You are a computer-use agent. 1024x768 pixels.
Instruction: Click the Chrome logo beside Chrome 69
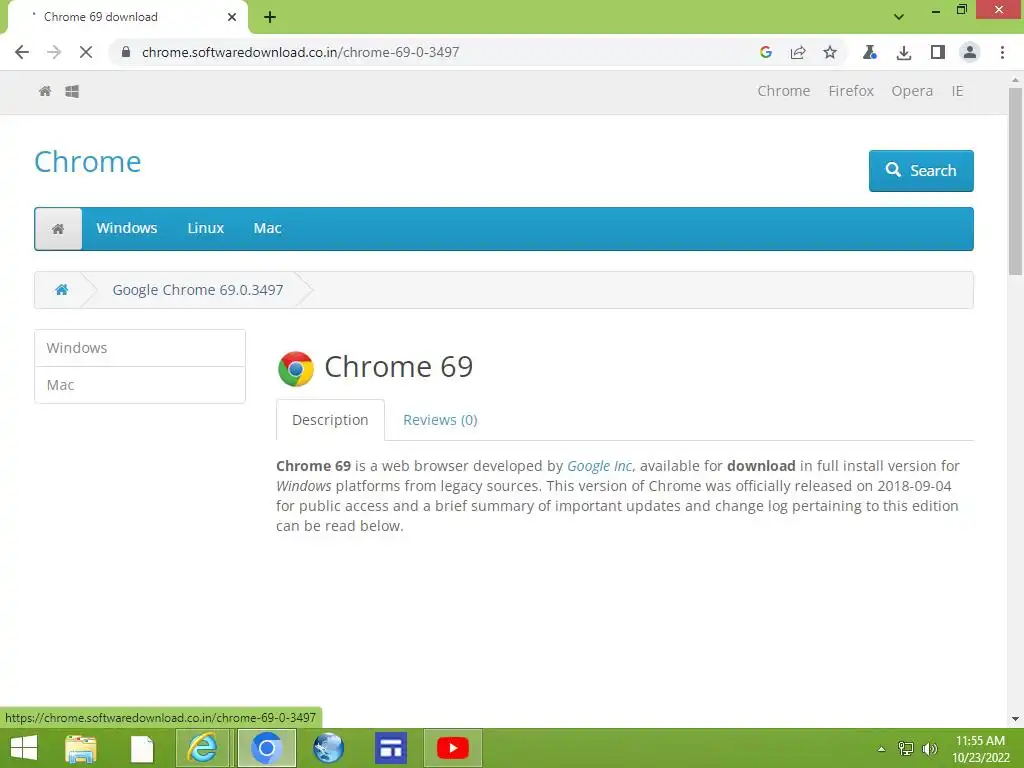coord(296,368)
